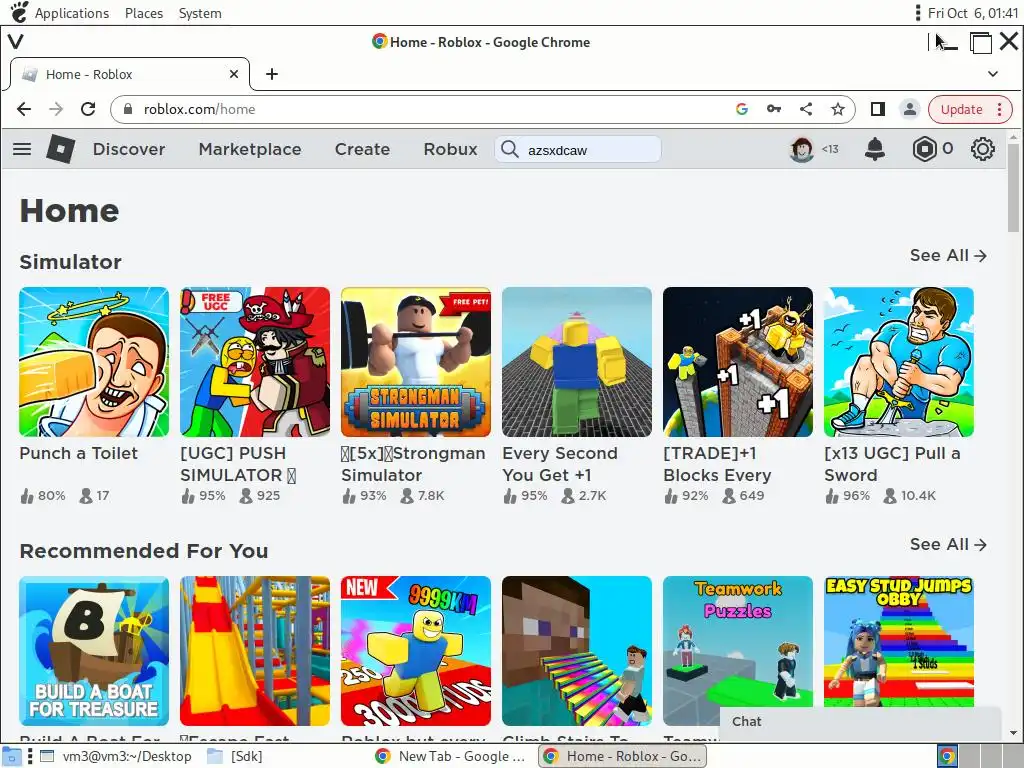The height and width of the screenshot is (768, 1024).
Task: Click Chrome's forward arrow
Action: [56, 109]
